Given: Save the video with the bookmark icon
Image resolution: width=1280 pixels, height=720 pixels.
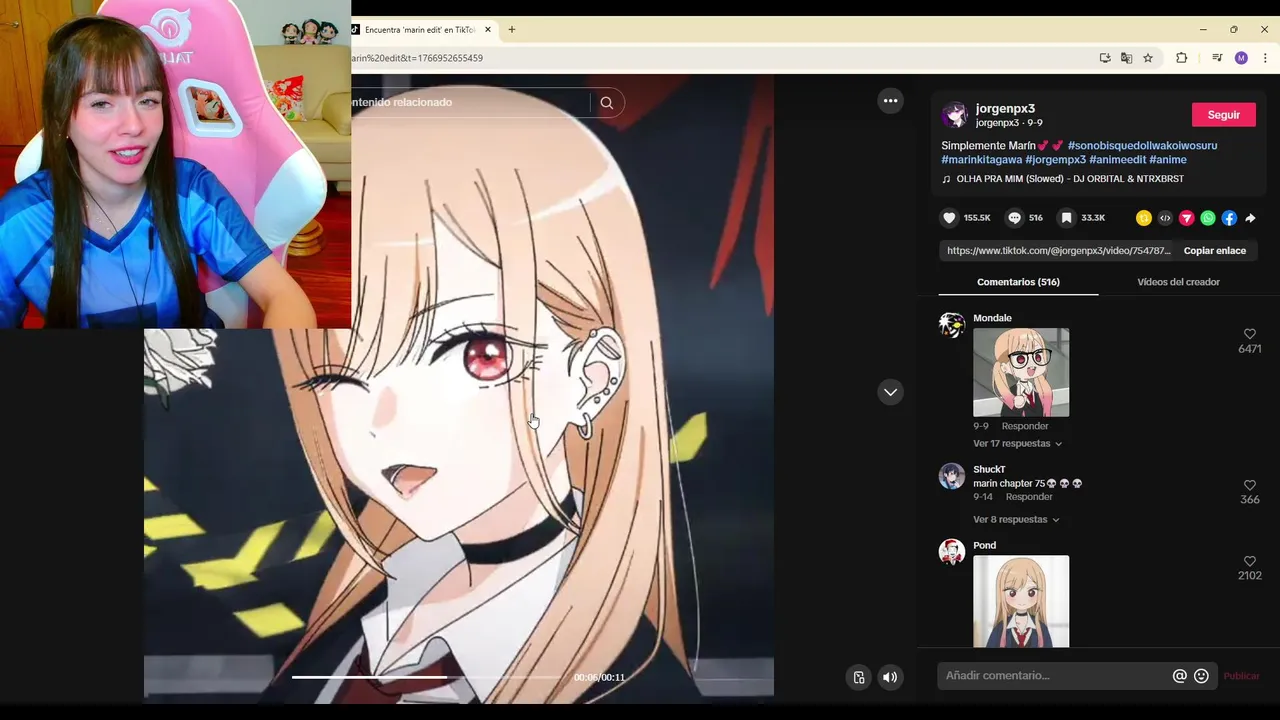Looking at the screenshot, I should point(1067,218).
